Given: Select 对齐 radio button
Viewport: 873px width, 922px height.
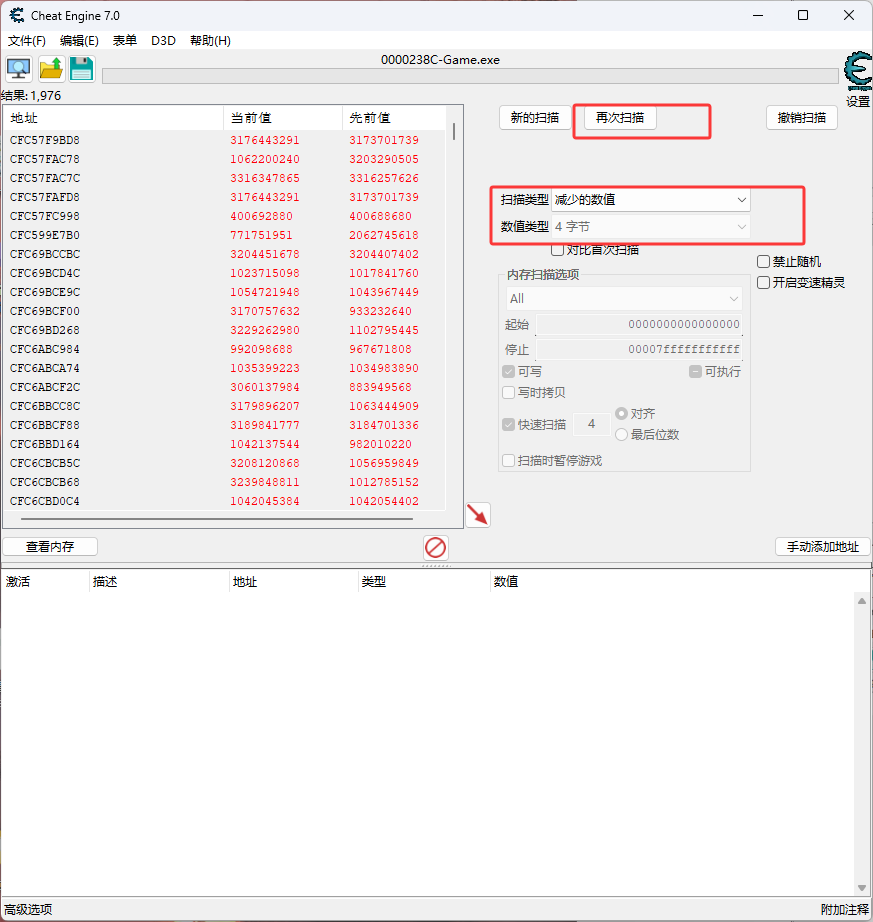Looking at the screenshot, I should click(621, 414).
